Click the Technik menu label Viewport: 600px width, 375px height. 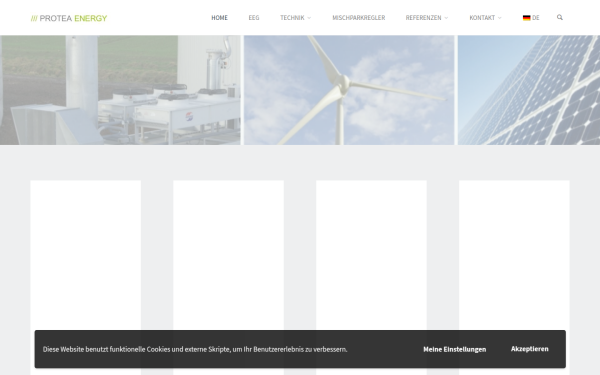click(292, 18)
